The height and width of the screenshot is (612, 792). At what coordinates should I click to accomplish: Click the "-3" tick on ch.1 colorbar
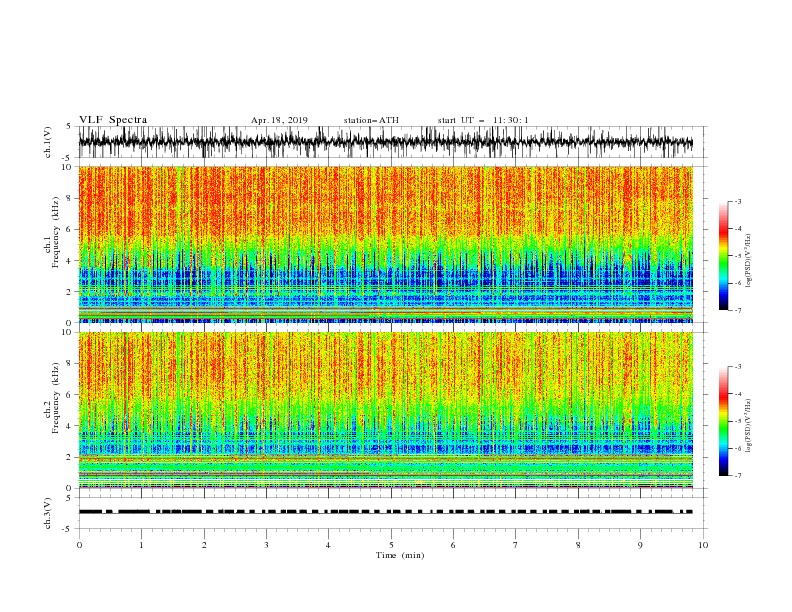coord(738,201)
